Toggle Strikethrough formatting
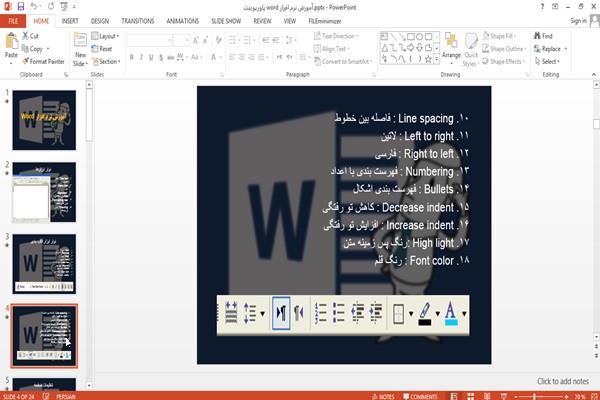Image resolution: width=600 pixels, height=400 pixels. point(170,57)
